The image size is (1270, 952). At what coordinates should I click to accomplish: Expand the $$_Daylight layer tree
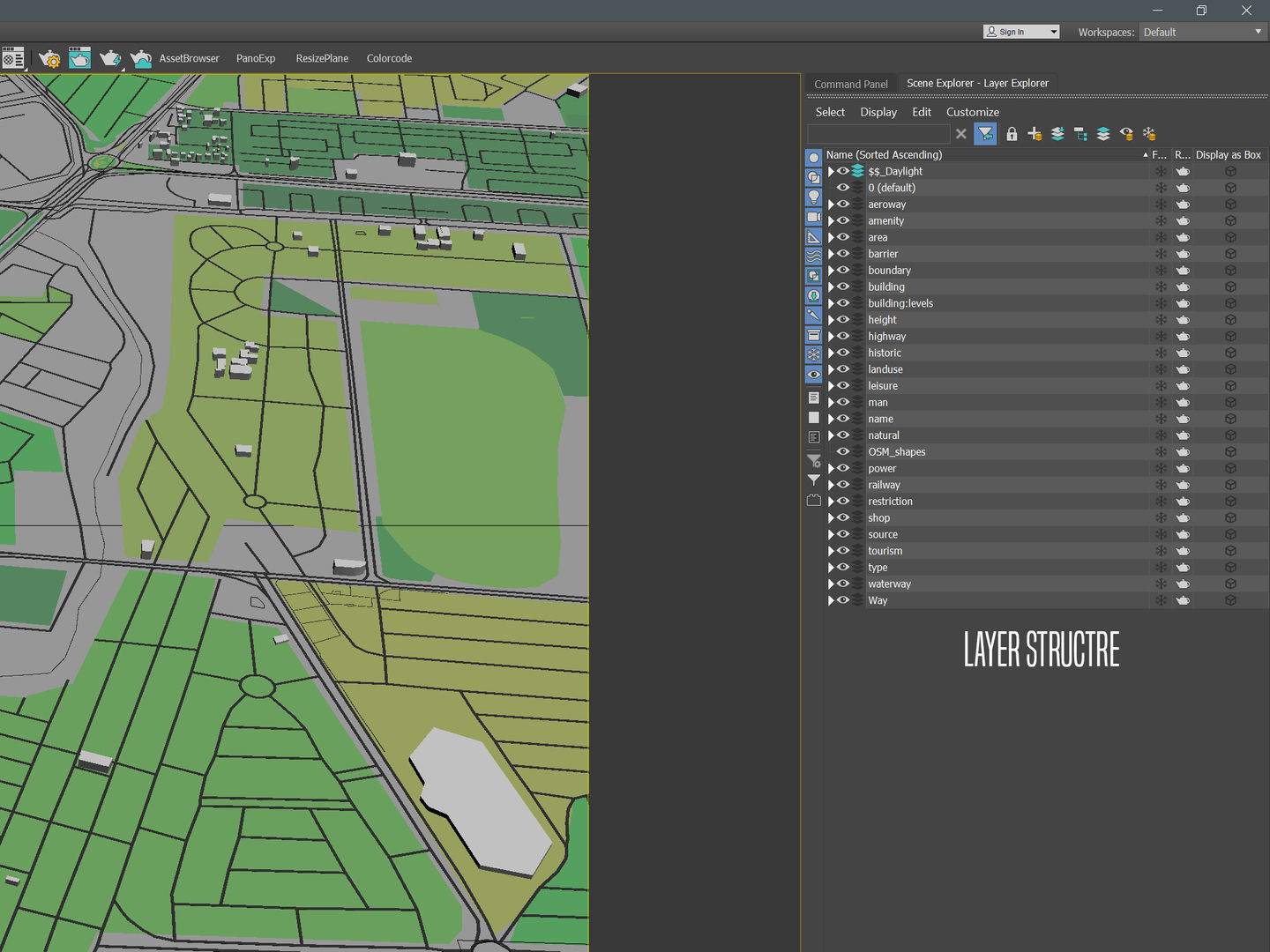click(x=831, y=171)
